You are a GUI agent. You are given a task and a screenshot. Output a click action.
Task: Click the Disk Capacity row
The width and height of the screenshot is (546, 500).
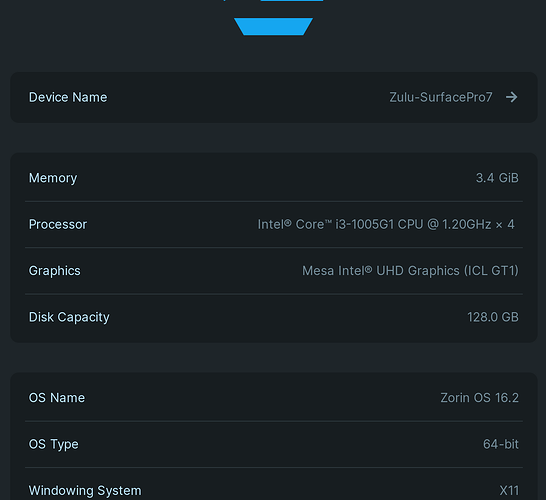pos(274,317)
